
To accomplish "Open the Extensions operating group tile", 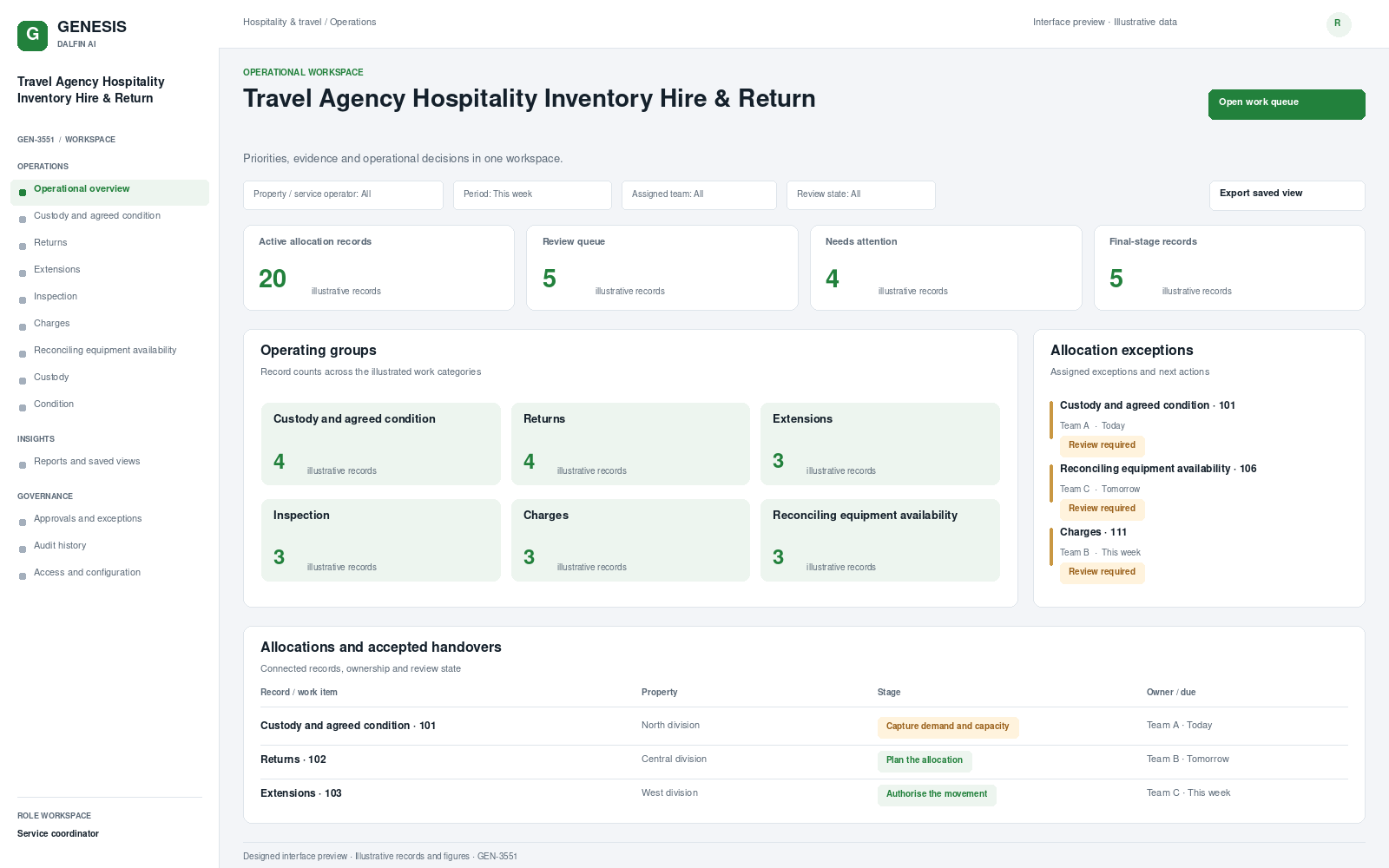I will (880, 444).
